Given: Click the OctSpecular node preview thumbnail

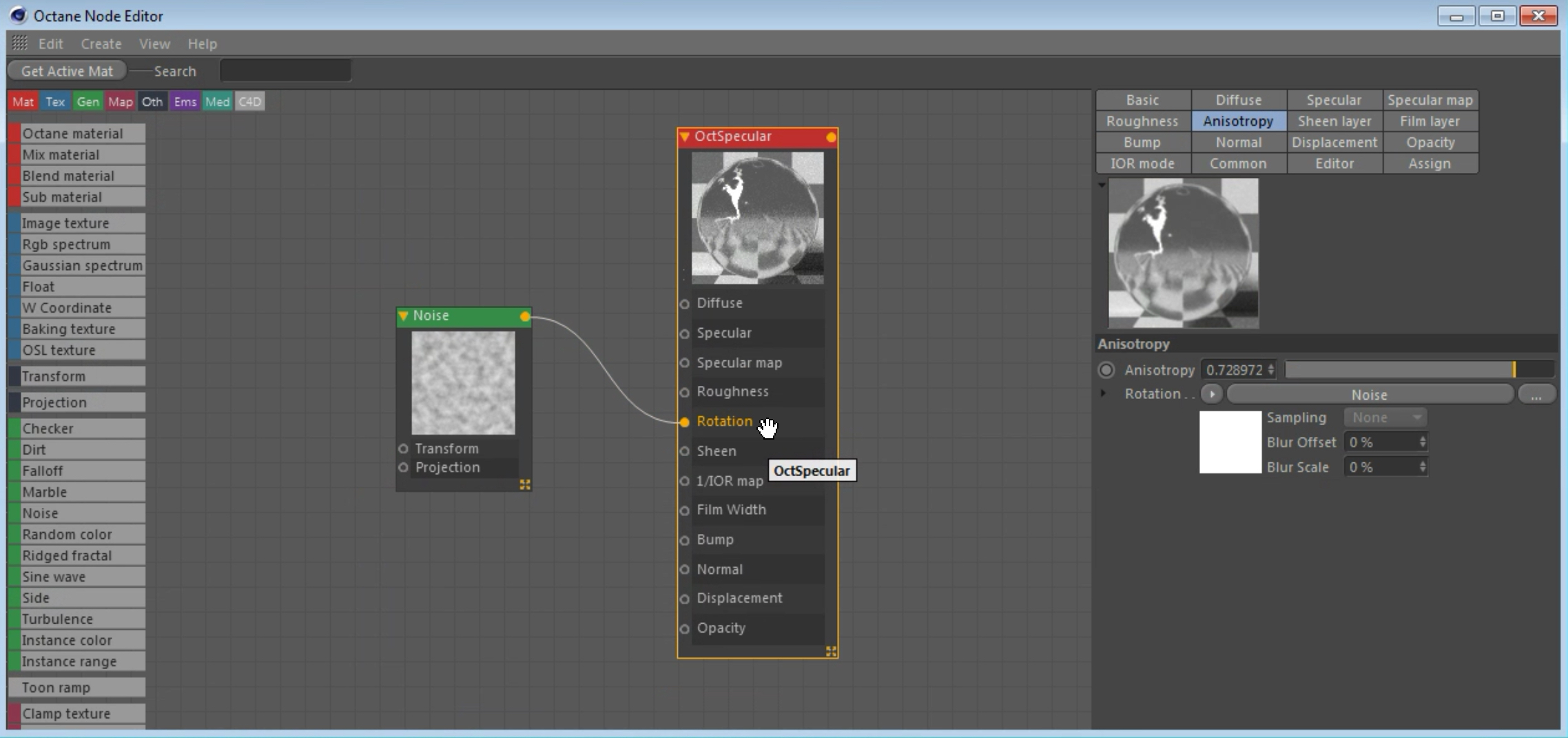Looking at the screenshot, I should (757, 218).
